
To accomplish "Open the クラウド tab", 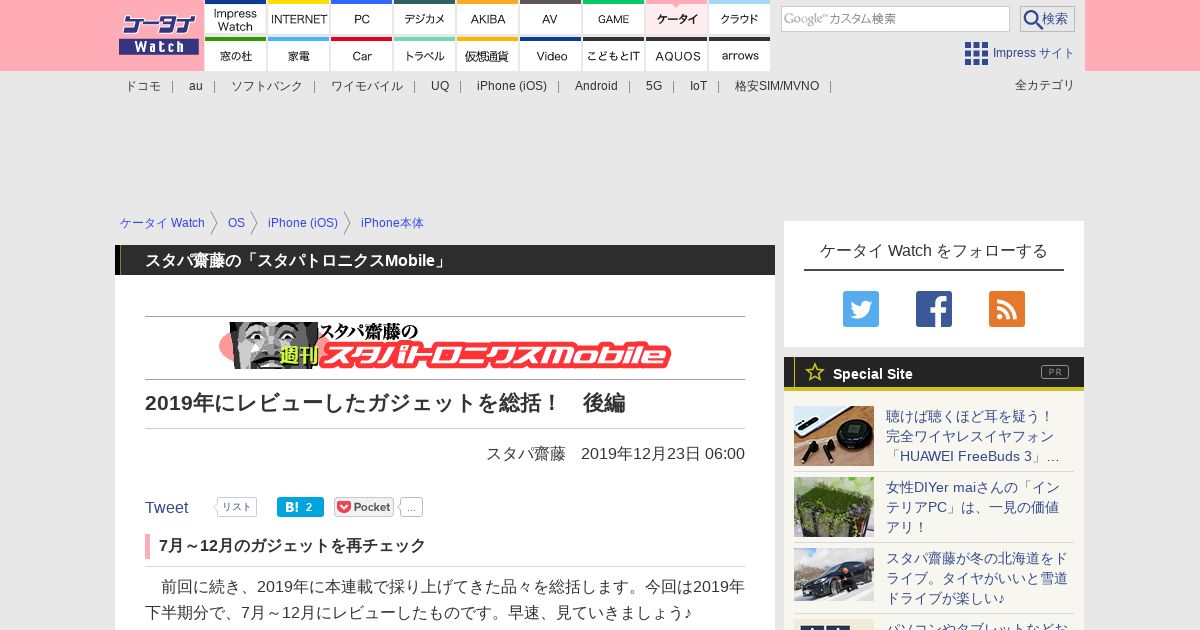I will [x=740, y=18].
